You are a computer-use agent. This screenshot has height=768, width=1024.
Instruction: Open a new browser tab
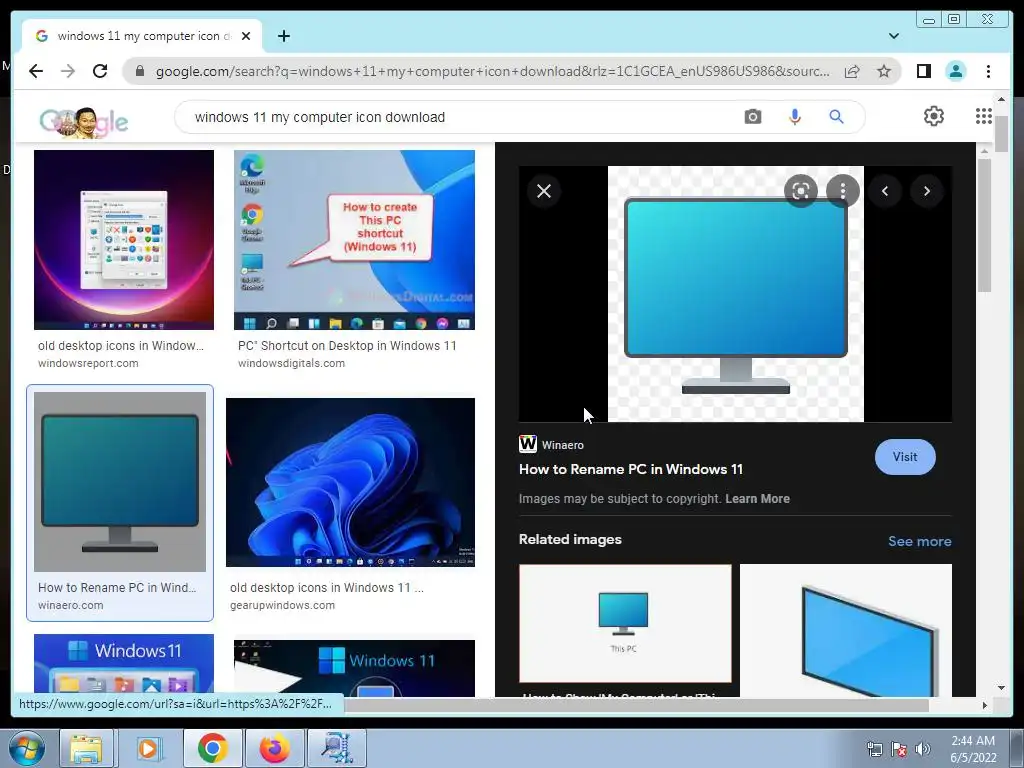(x=283, y=36)
